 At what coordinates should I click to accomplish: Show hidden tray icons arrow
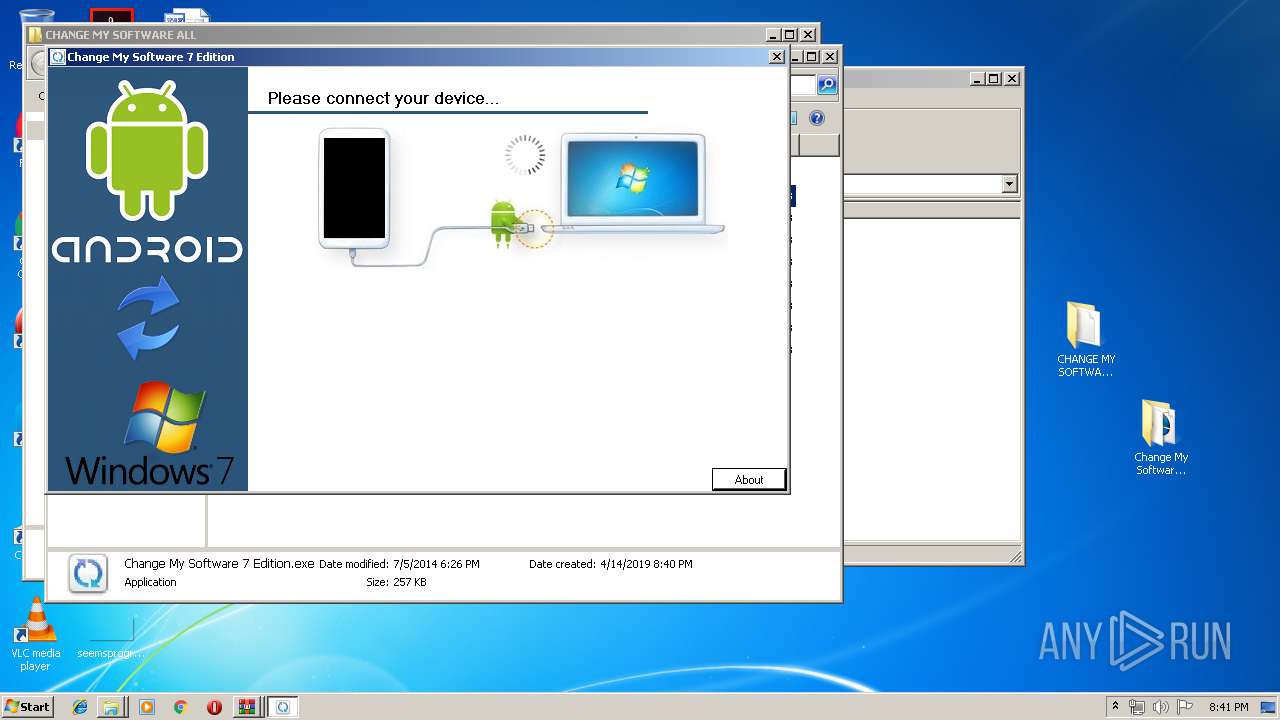tap(1115, 706)
